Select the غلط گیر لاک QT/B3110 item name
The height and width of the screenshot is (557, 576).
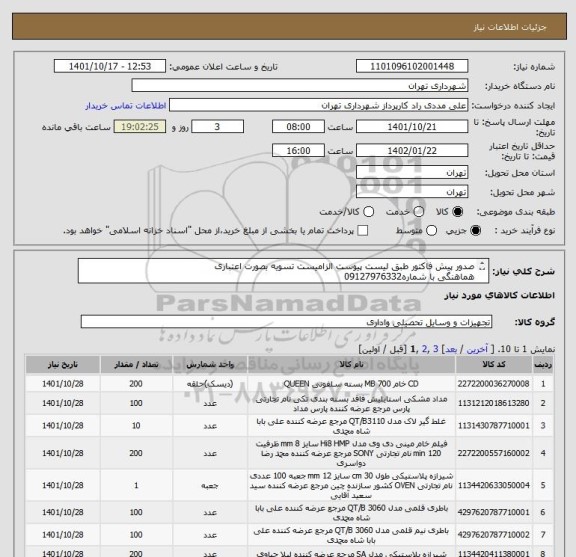pyautogui.click(x=351, y=426)
